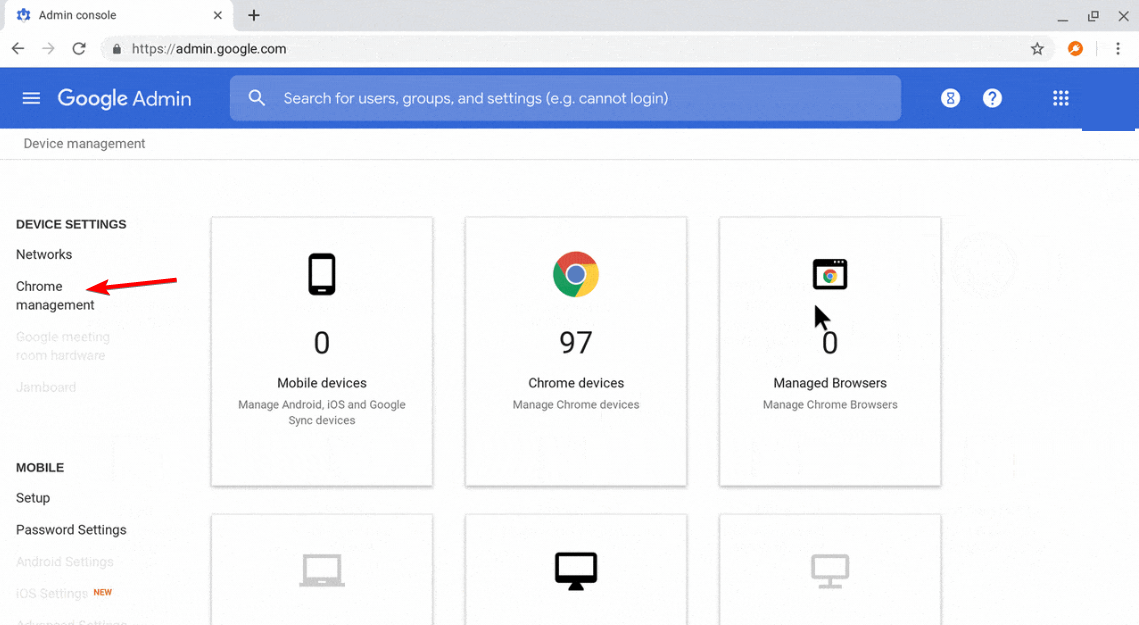Open the help question mark icon
1139x625 pixels.
992,98
